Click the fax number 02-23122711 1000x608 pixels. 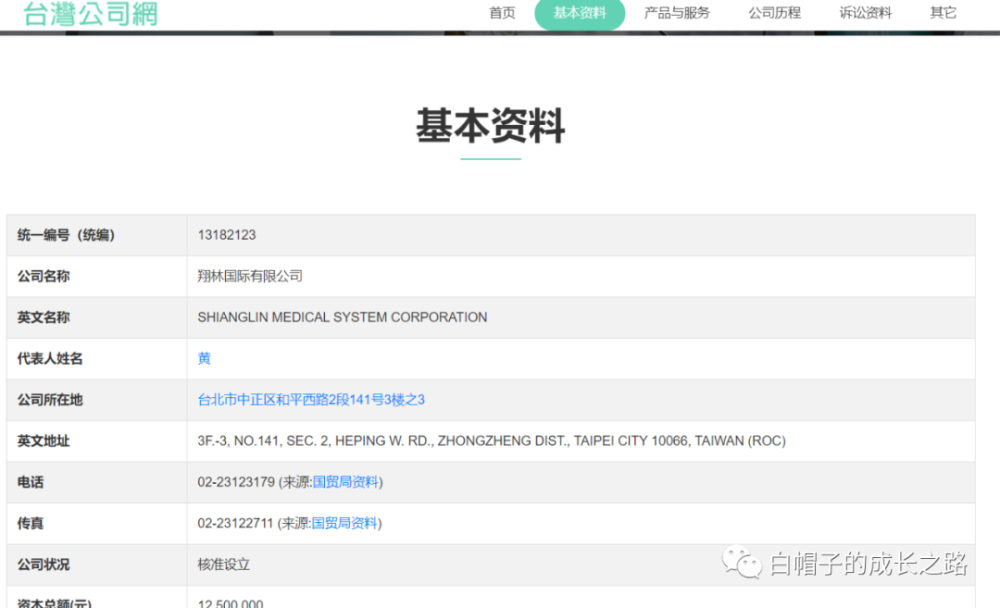pos(235,523)
